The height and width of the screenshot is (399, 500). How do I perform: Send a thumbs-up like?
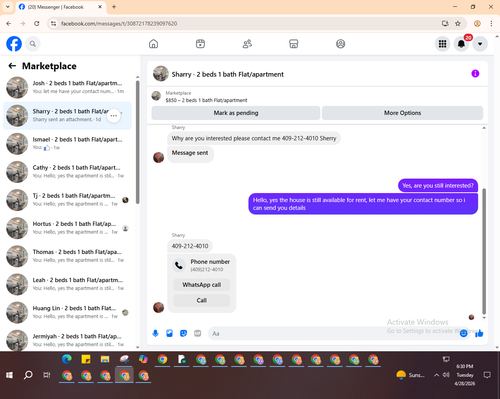coord(479,333)
